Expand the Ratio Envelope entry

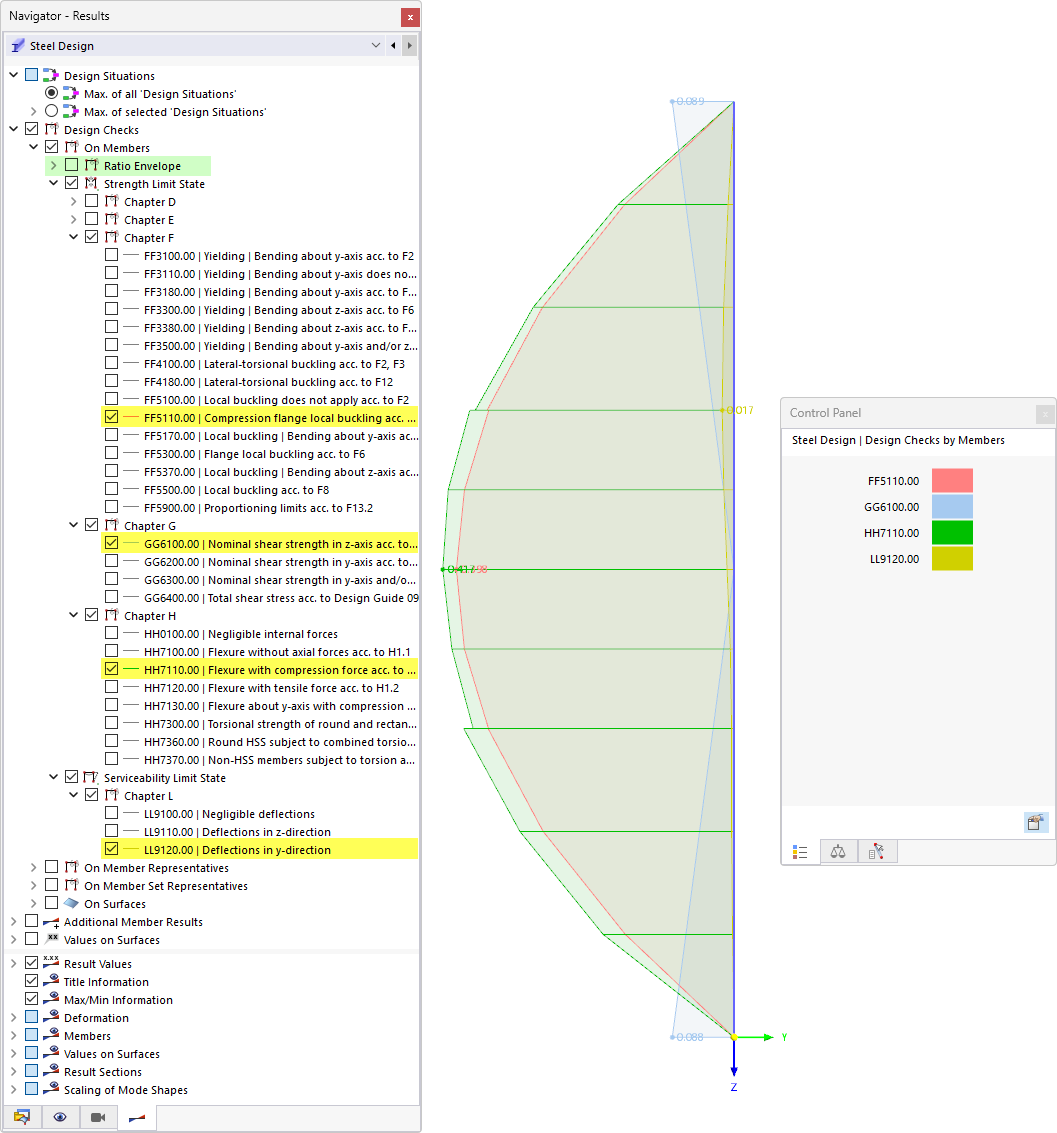coord(52,165)
